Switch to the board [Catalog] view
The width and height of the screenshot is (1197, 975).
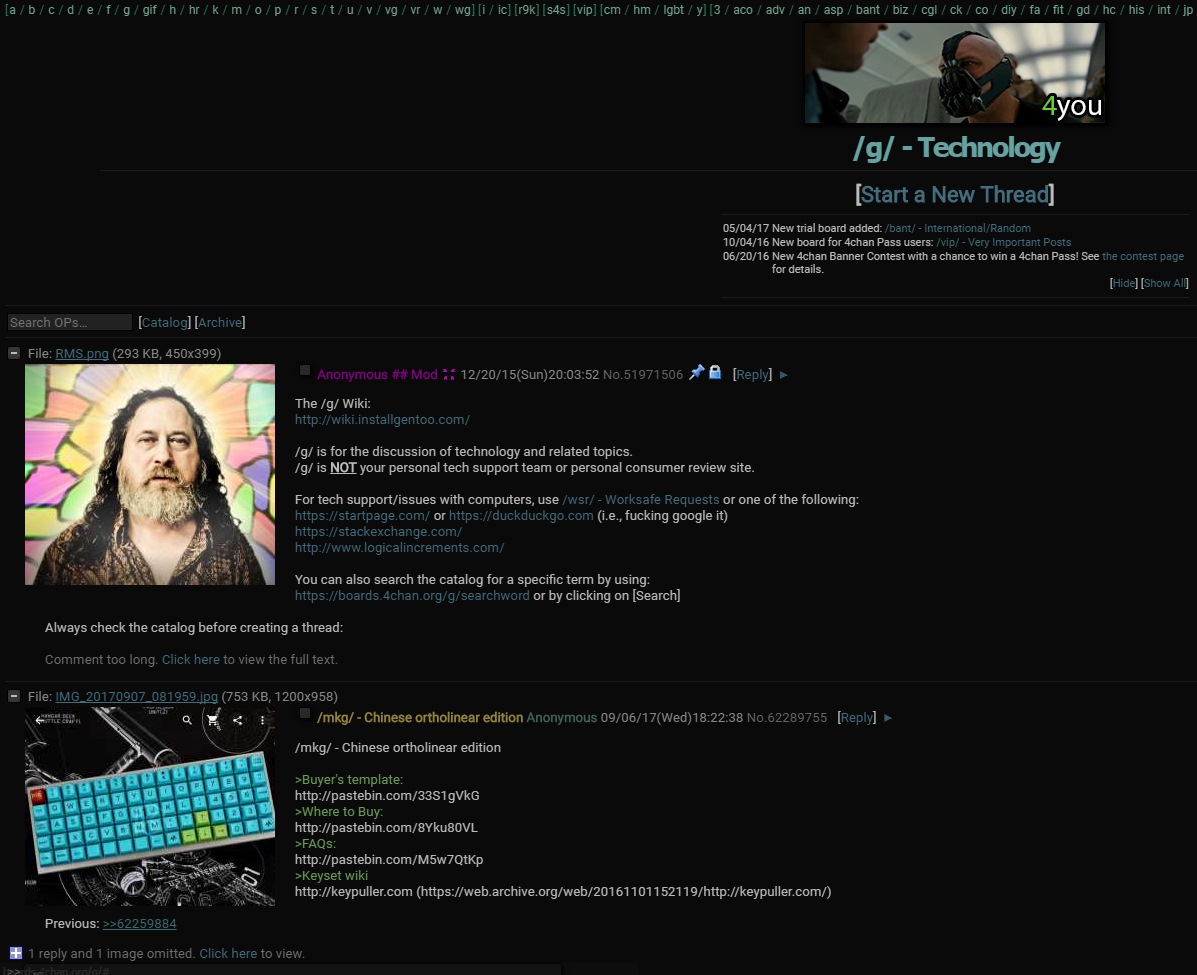pyautogui.click(x=164, y=322)
